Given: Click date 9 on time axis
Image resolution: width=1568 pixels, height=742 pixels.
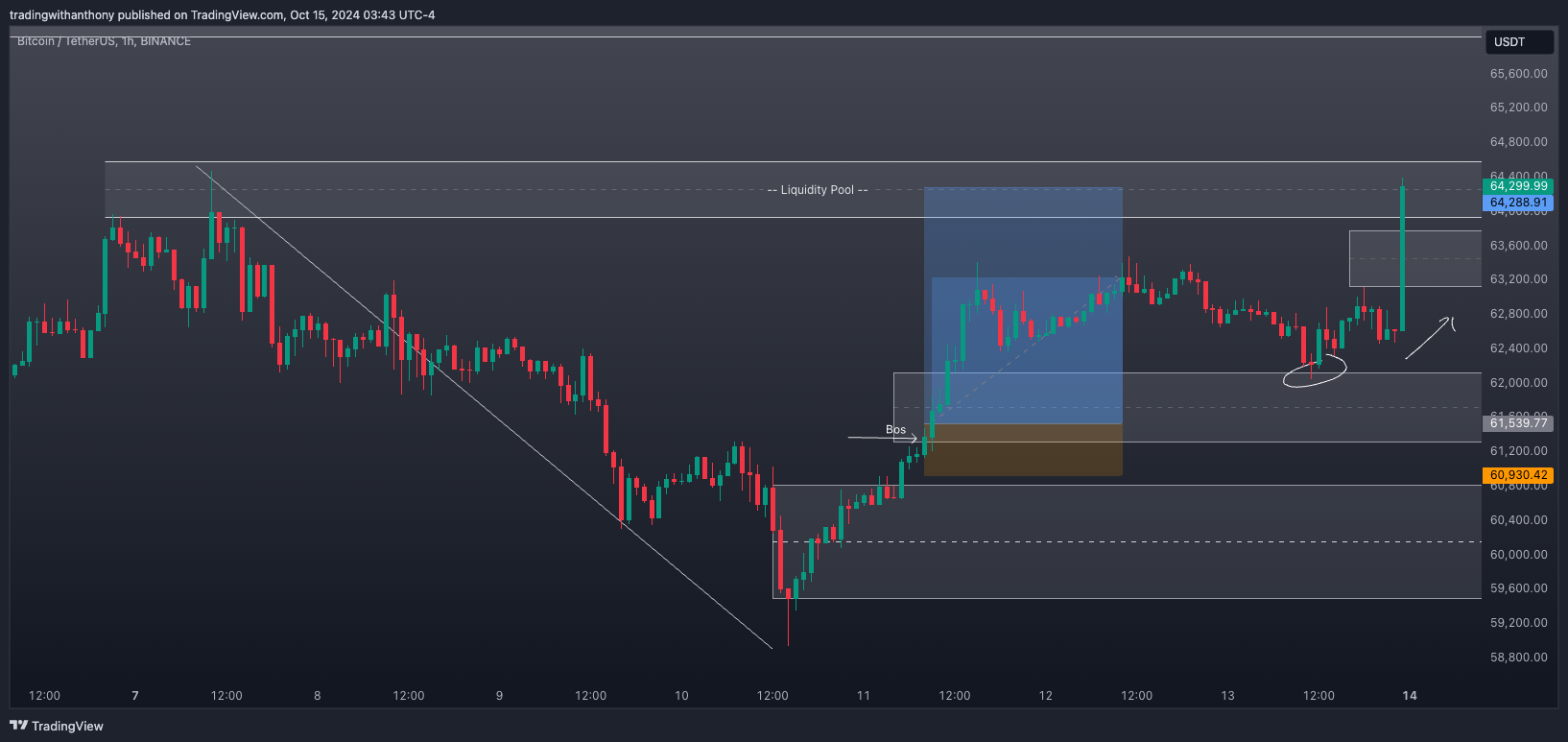Looking at the screenshot, I should pyautogui.click(x=499, y=696).
